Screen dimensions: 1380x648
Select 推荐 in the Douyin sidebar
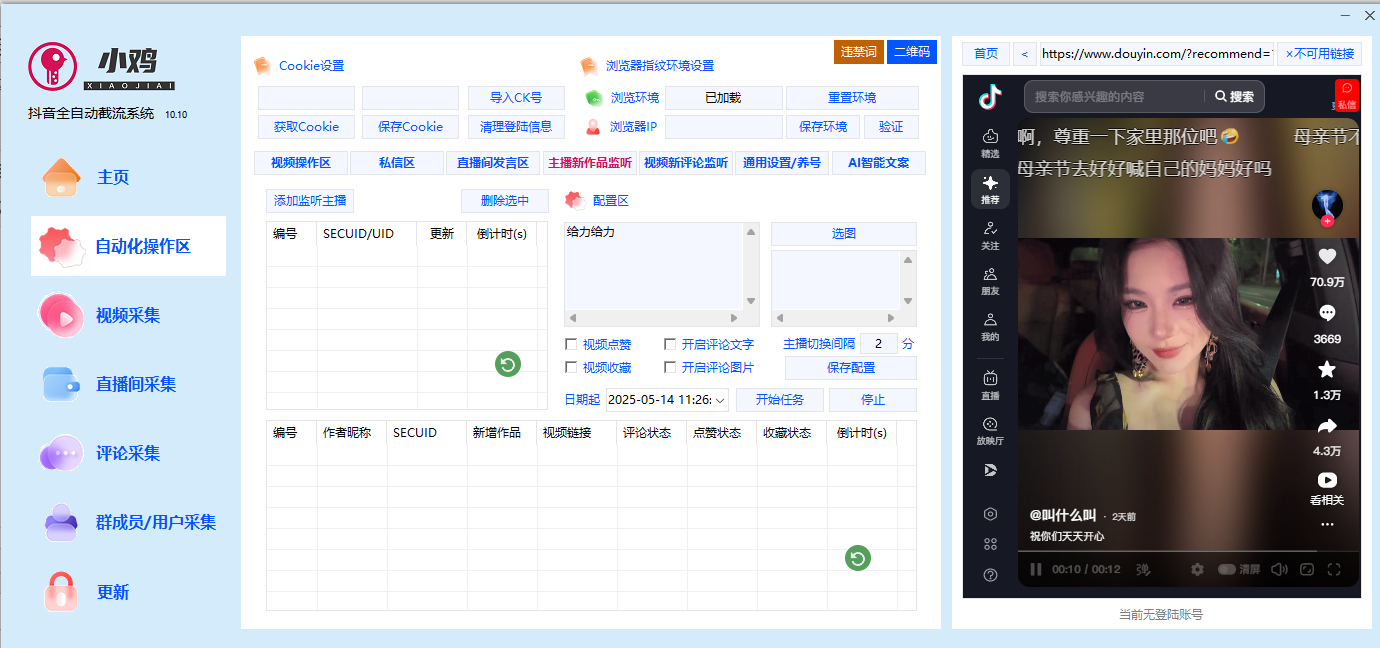pos(989,187)
